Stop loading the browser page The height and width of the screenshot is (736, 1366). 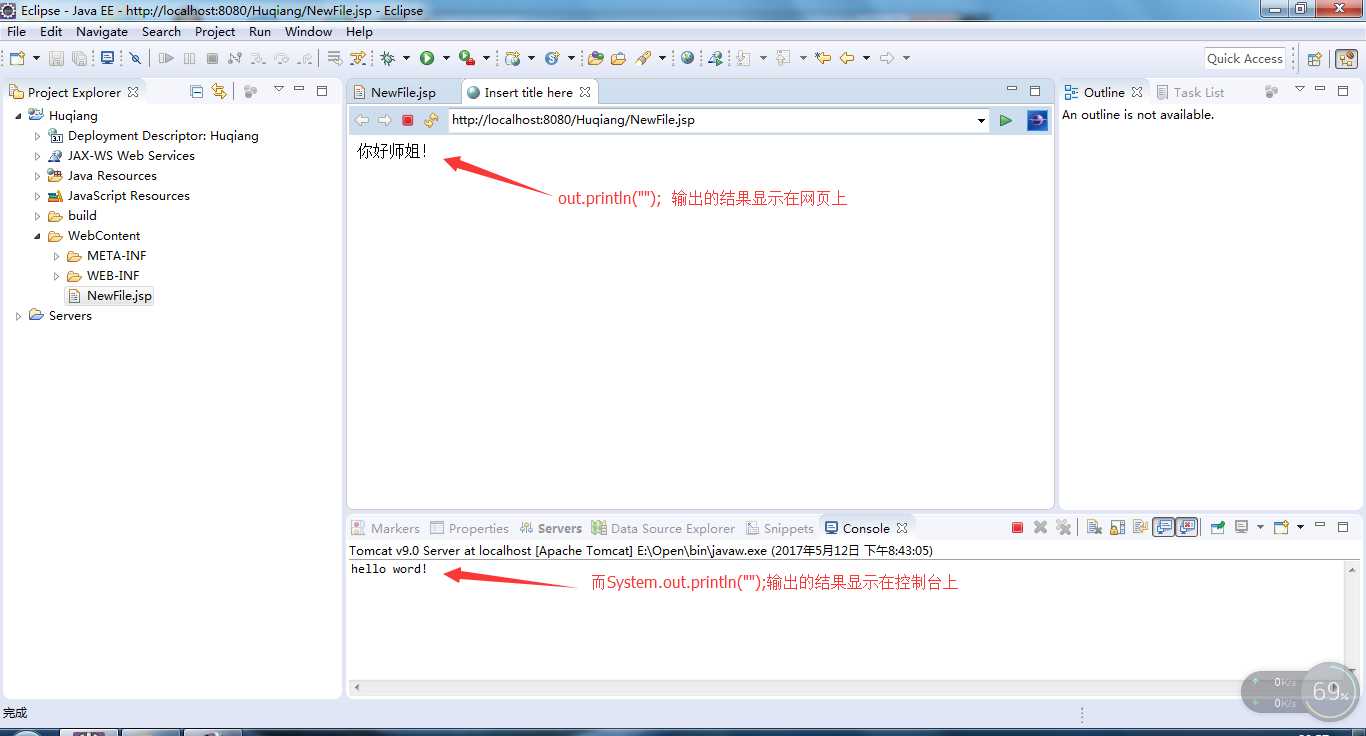[408, 120]
